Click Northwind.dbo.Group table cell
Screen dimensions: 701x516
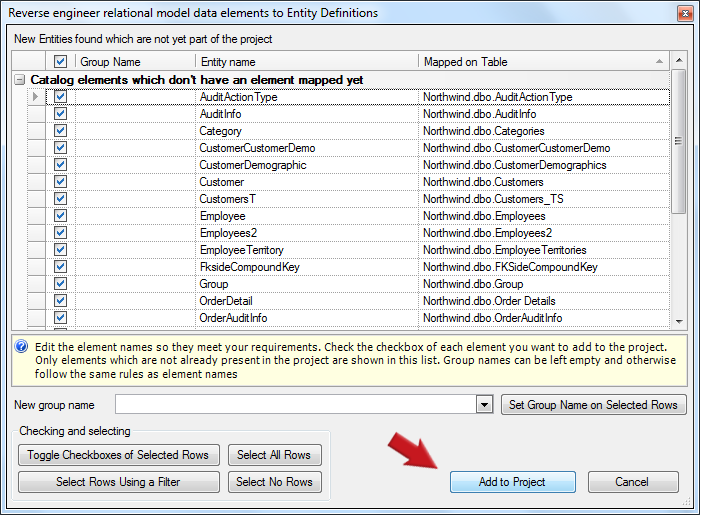point(544,283)
